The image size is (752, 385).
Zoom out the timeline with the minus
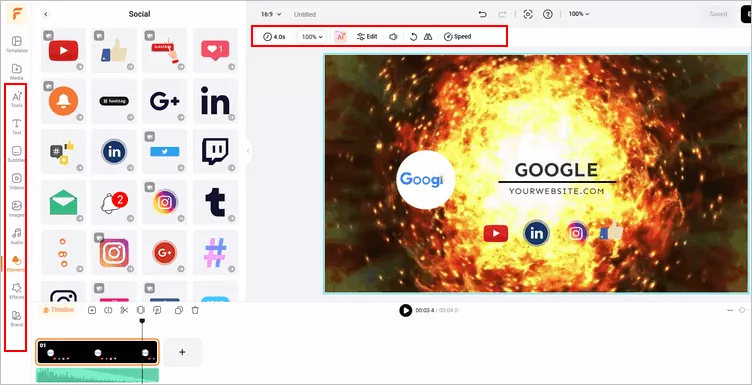pyautogui.click(x=730, y=310)
